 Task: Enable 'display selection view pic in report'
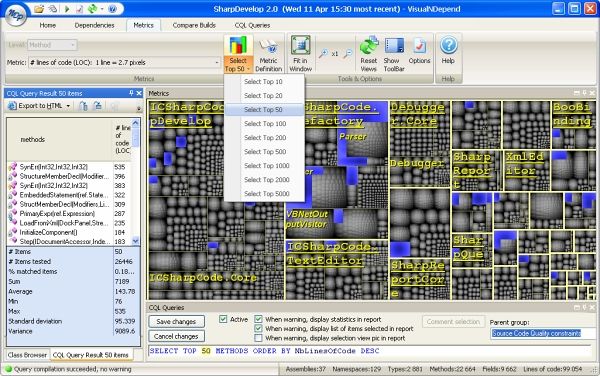(x=258, y=338)
